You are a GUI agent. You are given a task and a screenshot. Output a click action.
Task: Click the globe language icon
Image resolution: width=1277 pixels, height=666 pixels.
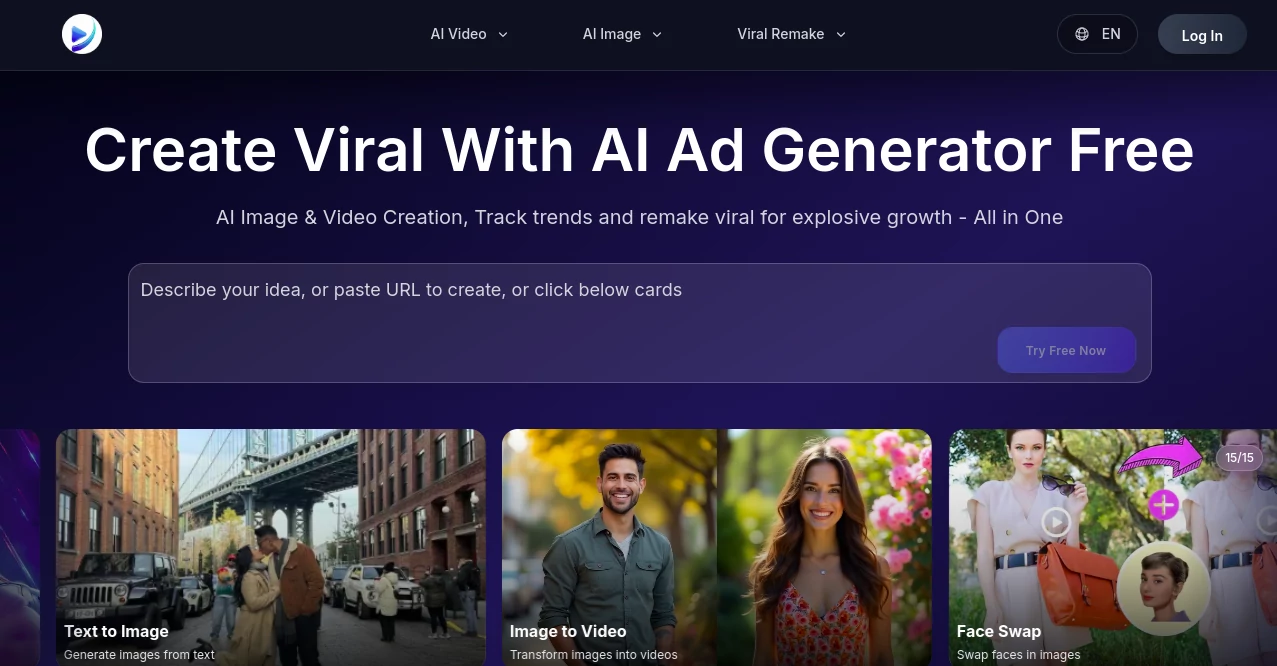[1081, 33]
